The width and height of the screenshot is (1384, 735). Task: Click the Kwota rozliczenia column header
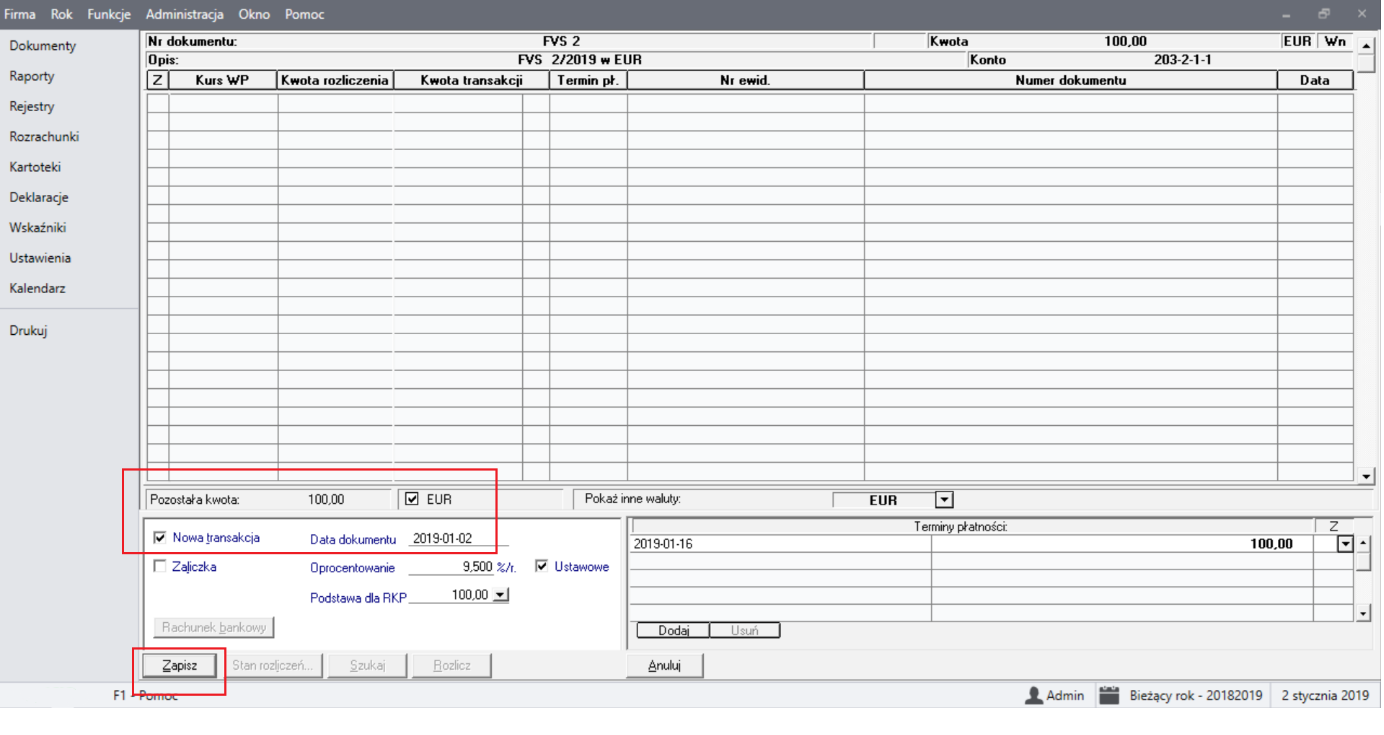click(335, 80)
